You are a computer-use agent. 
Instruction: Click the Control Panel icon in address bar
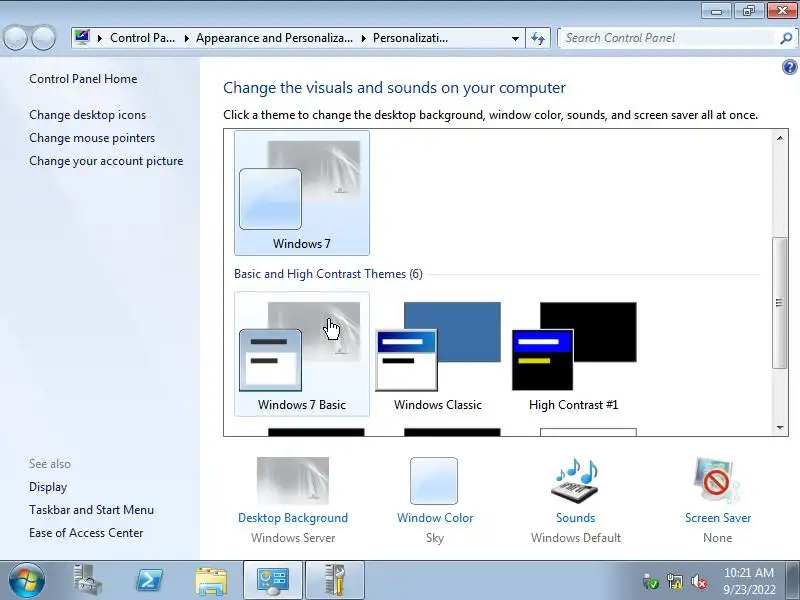[82, 37]
